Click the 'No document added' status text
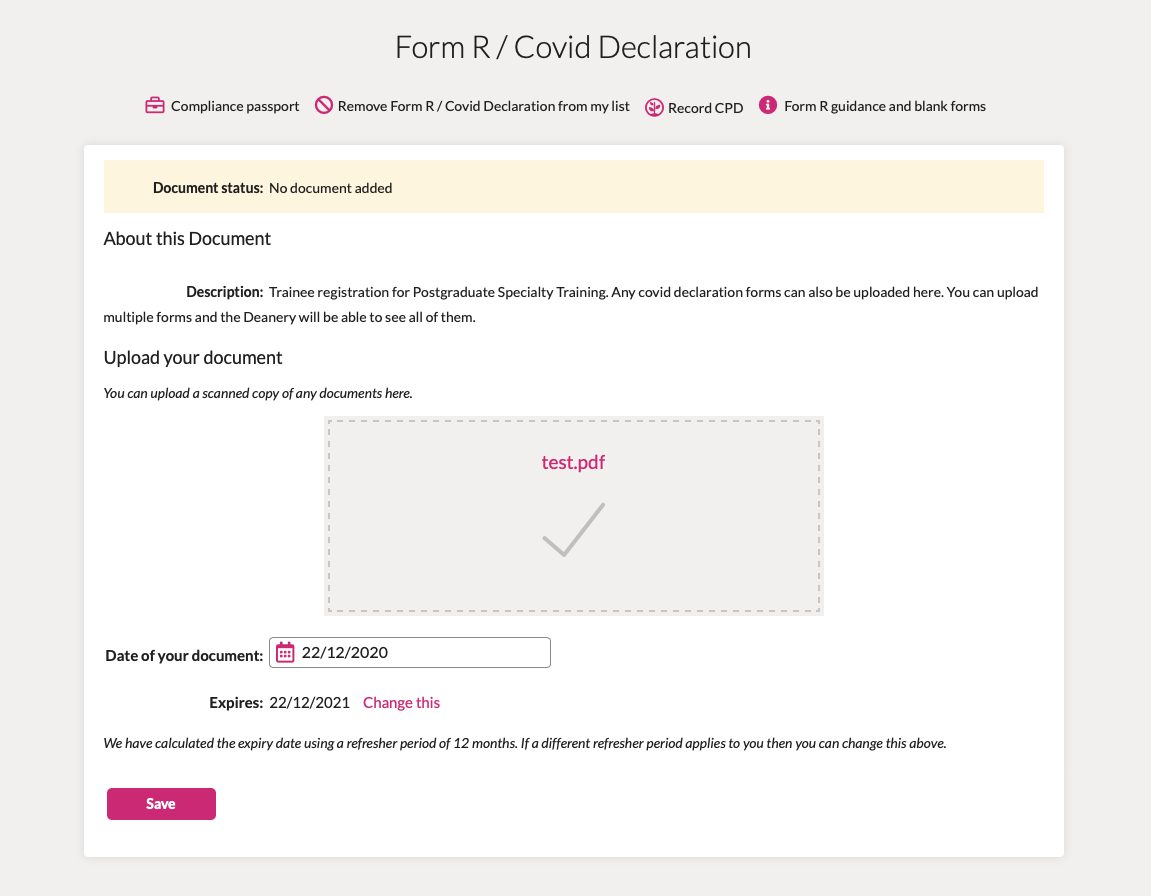 330,189
